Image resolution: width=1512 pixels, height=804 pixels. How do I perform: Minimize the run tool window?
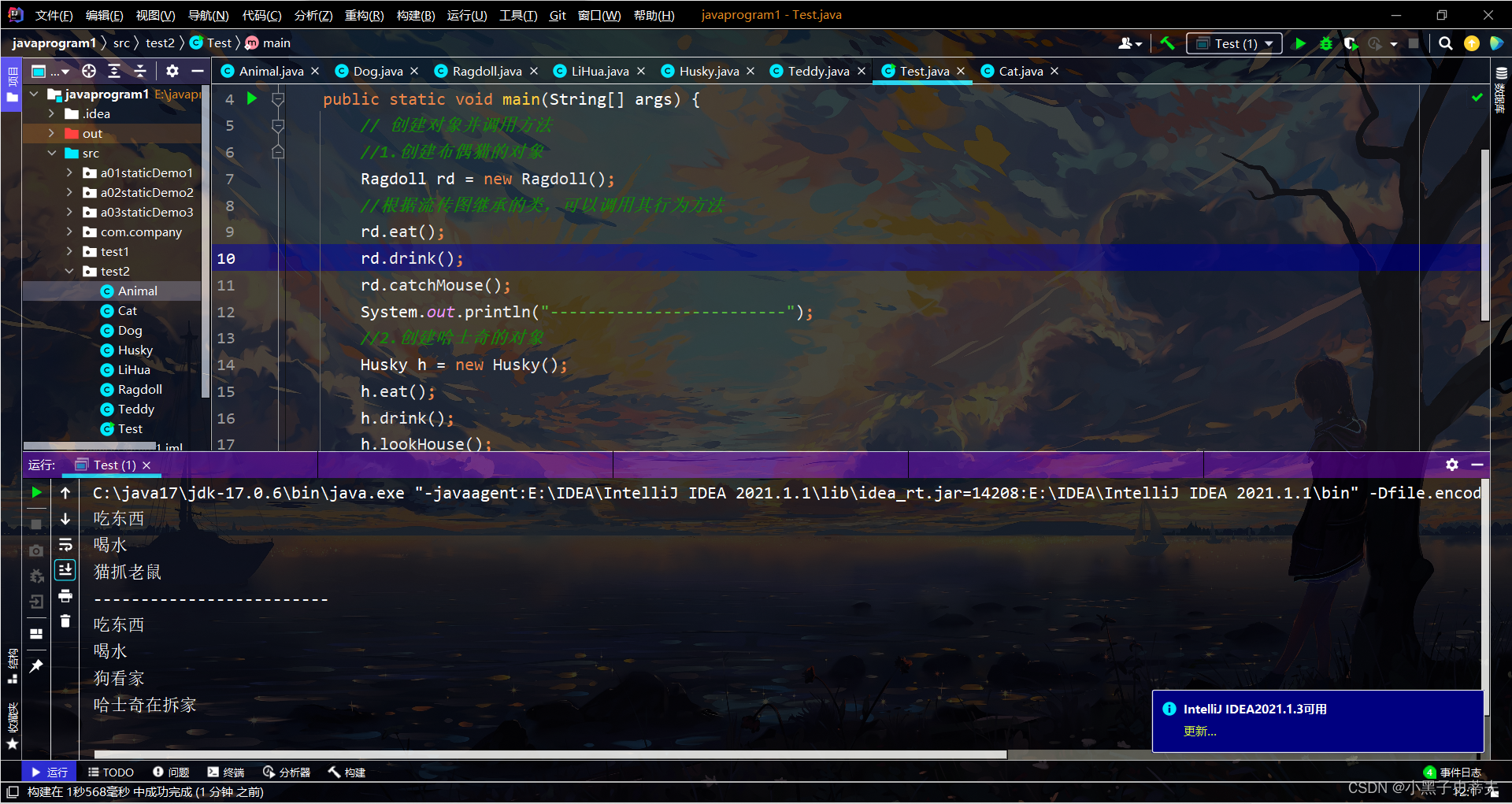[1477, 465]
